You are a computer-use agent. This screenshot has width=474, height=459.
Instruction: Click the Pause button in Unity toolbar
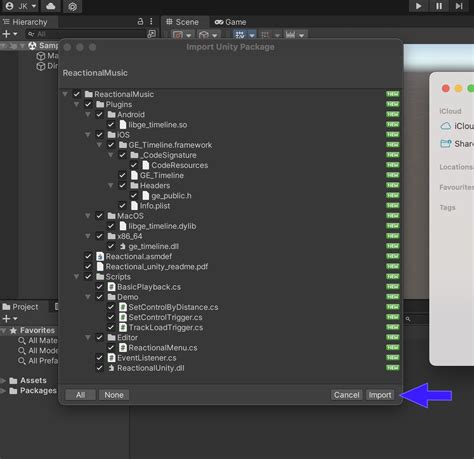coord(439,6)
